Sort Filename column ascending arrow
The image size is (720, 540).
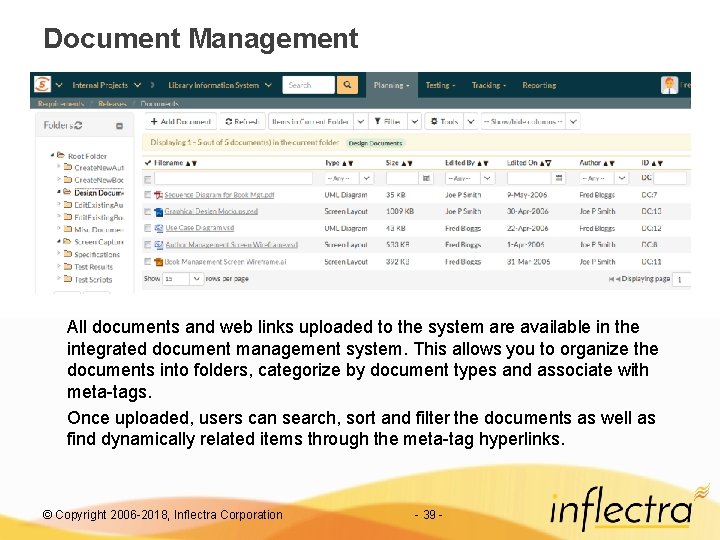(x=188, y=163)
